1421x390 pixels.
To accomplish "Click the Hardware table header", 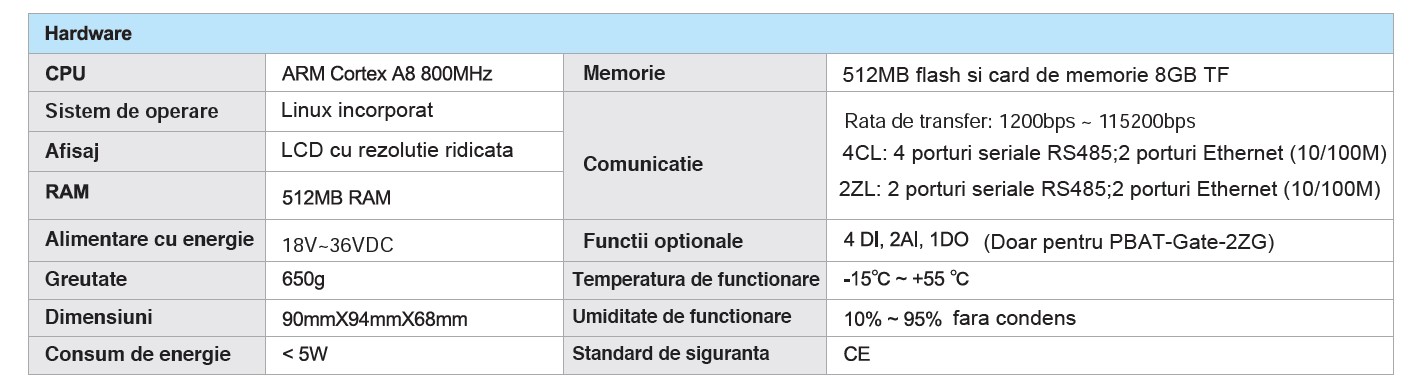I will [x=89, y=33].
